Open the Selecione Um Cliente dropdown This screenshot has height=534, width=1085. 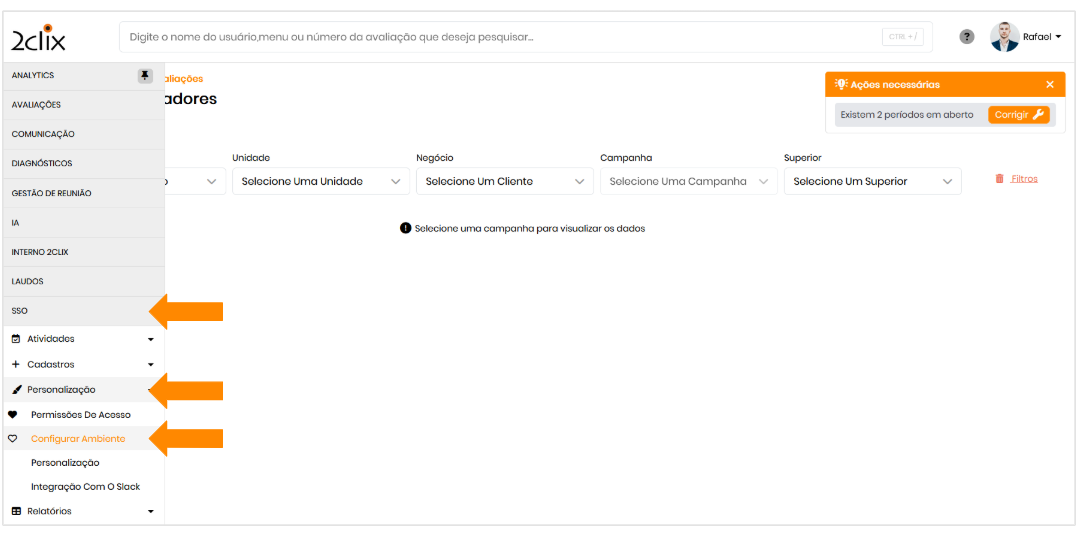pyautogui.click(x=504, y=181)
